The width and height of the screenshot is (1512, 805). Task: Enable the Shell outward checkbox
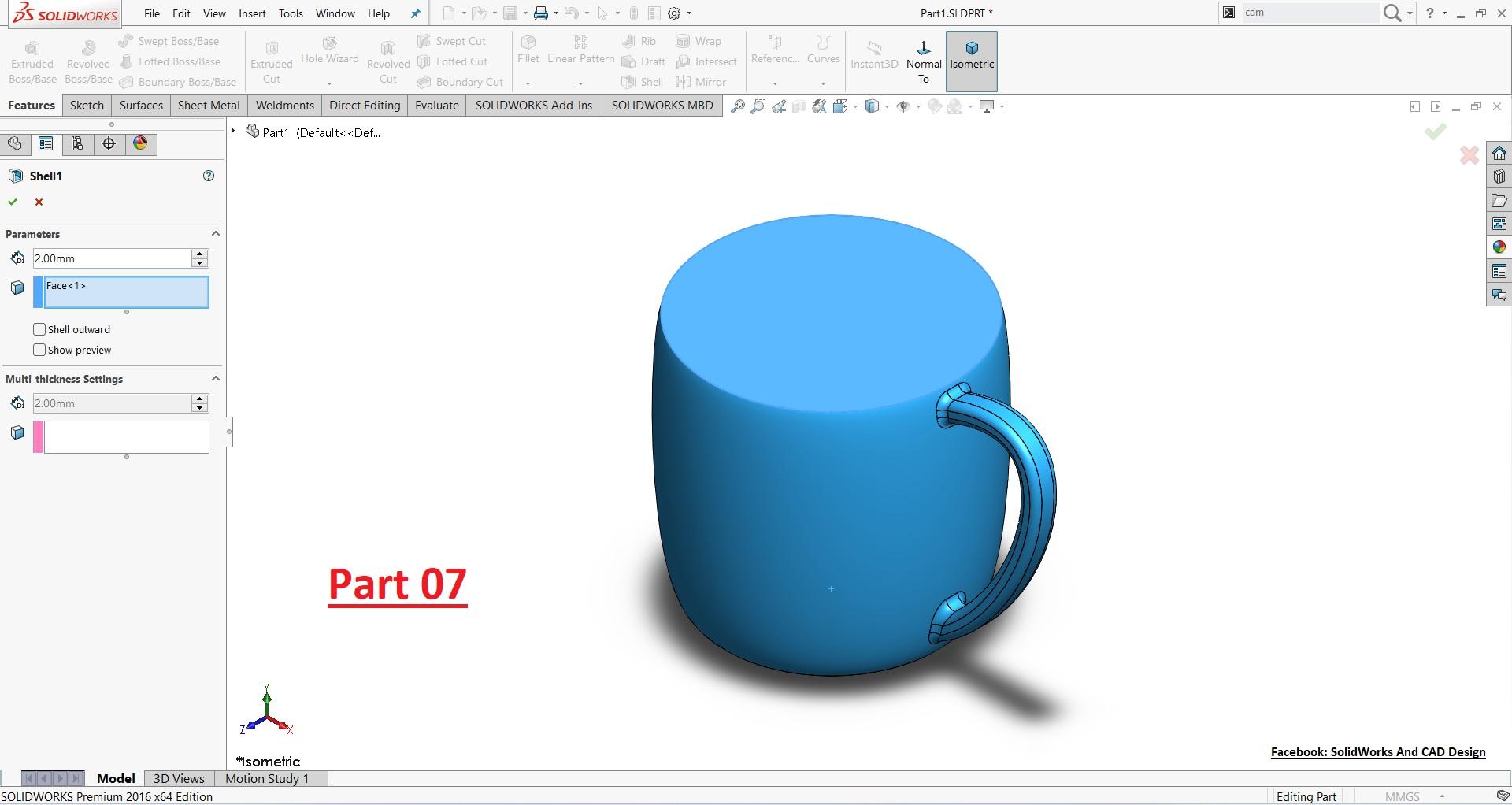pyautogui.click(x=39, y=329)
